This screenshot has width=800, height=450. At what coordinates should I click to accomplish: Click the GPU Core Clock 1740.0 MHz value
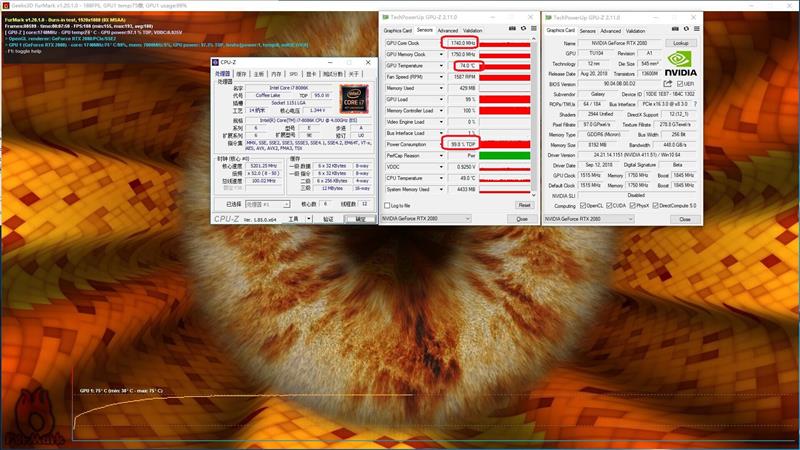coord(462,43)
